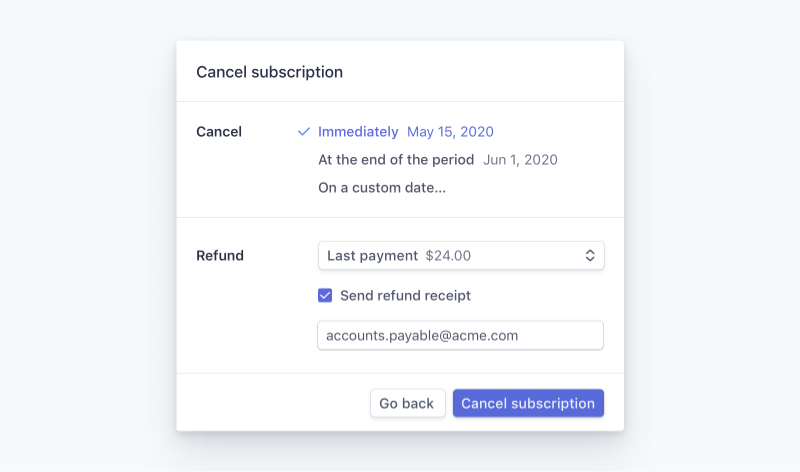Click the Jun 1, 2020 date
The width and height of the screenshot is (800, 472).
tap(520, 160)
